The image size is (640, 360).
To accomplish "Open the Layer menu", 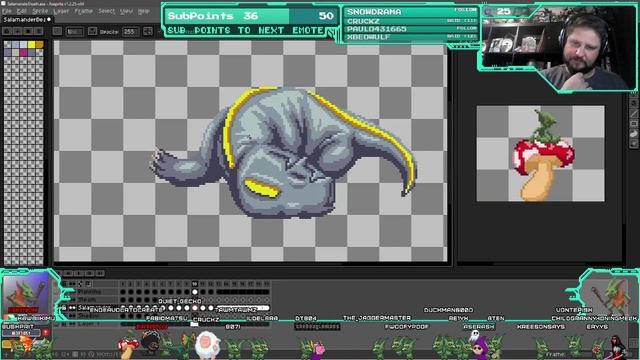I will tap(61, 11).
